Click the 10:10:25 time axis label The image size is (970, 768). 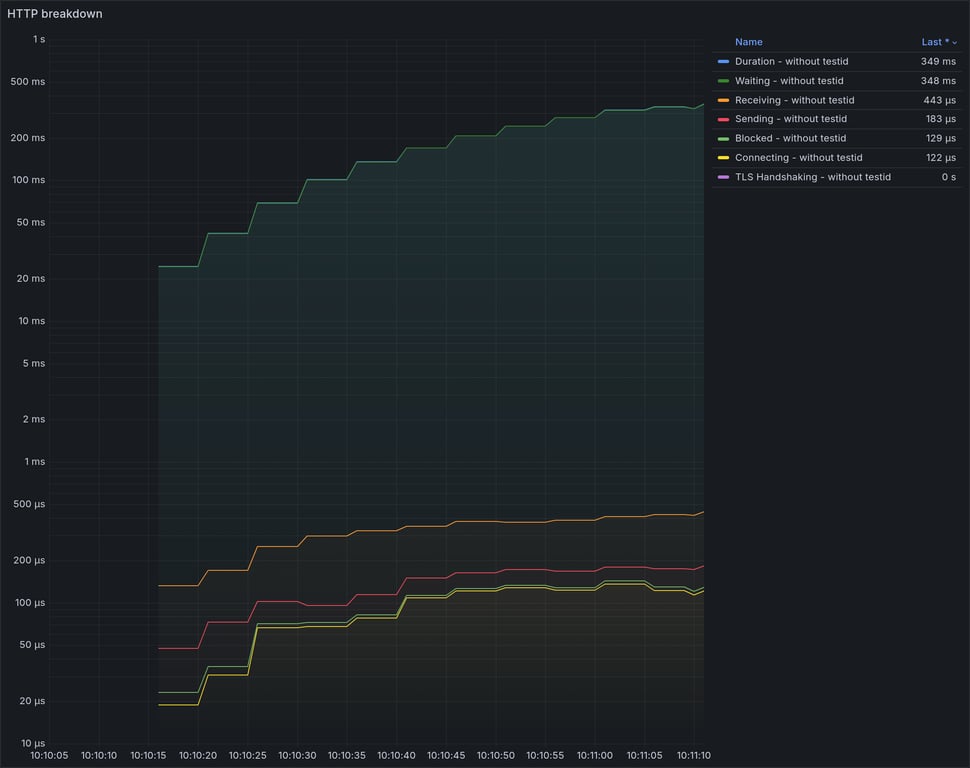point(247,755)
